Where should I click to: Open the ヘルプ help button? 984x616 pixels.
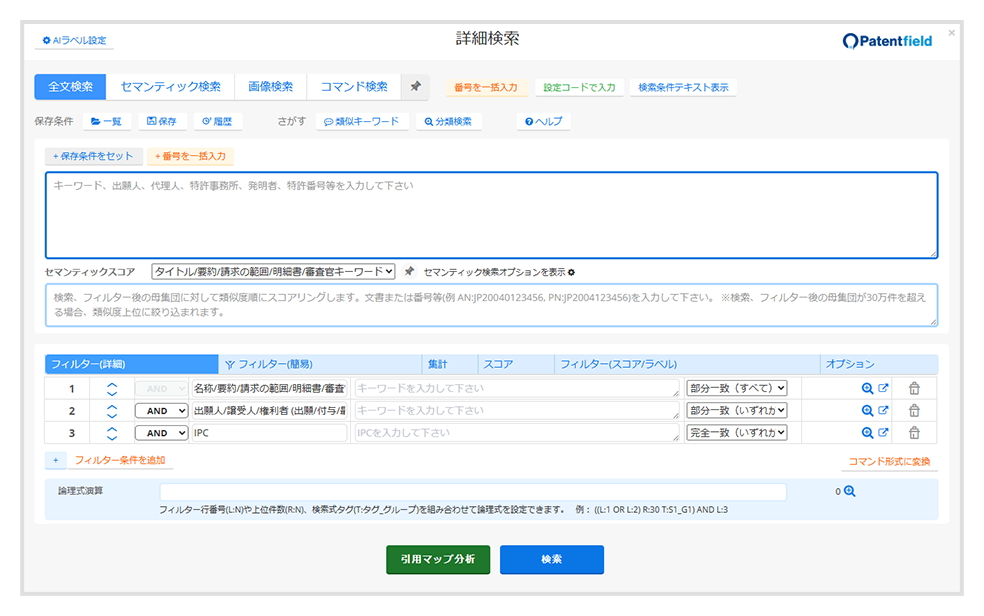(543, 121)
